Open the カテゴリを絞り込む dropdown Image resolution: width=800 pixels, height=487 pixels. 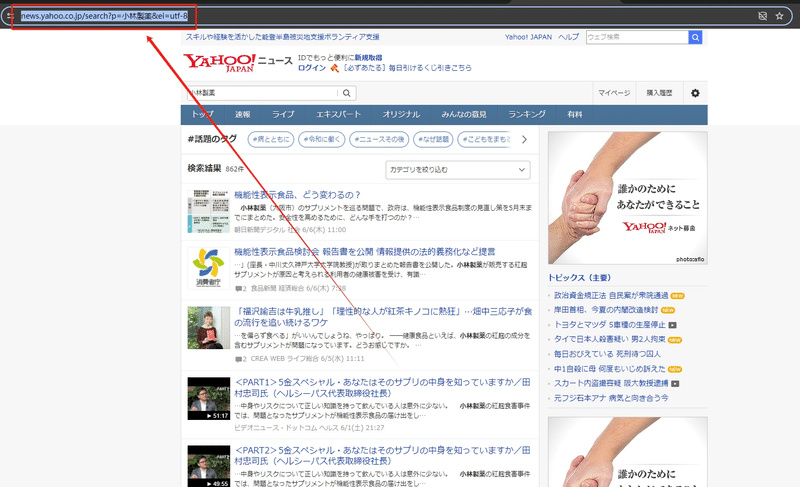[x=458, y=170]
